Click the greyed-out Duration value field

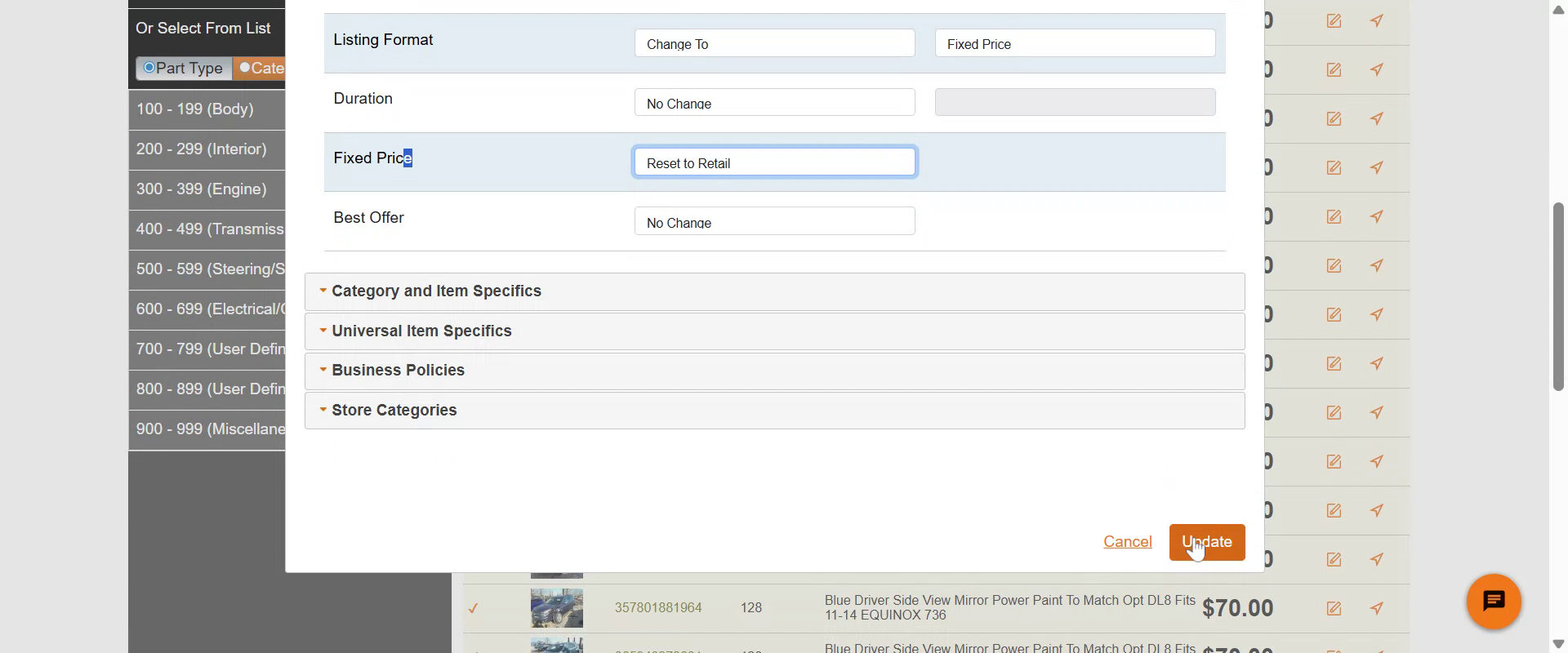point(1075,102)
